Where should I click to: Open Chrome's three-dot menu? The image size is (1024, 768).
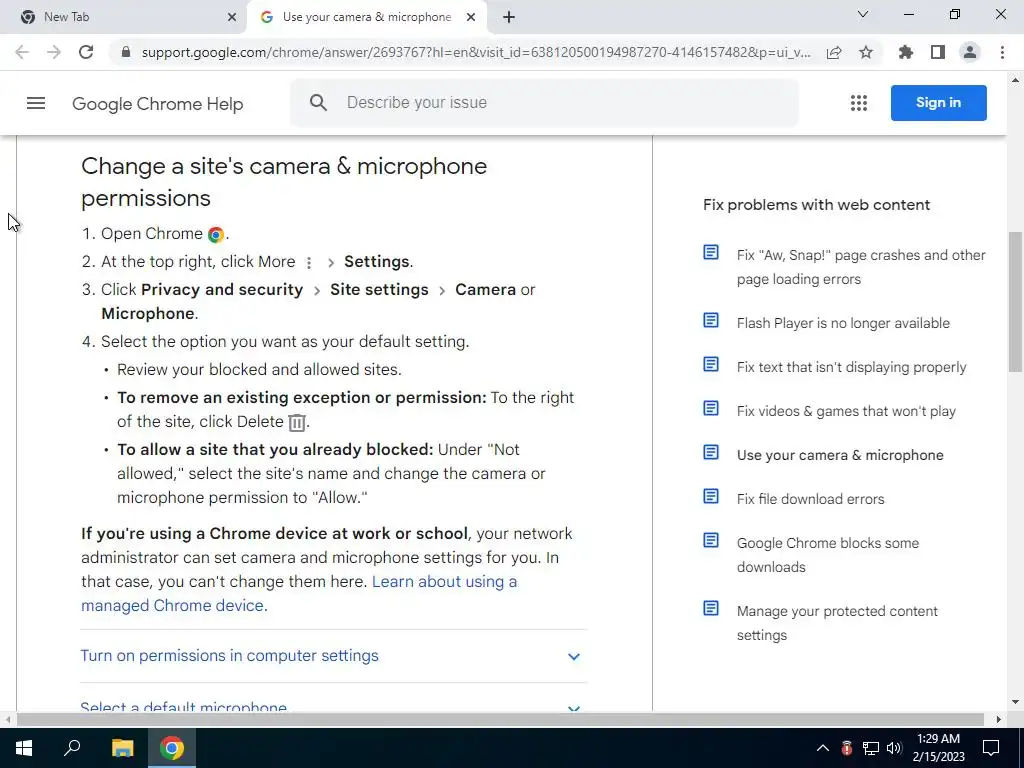point(1002,52)
